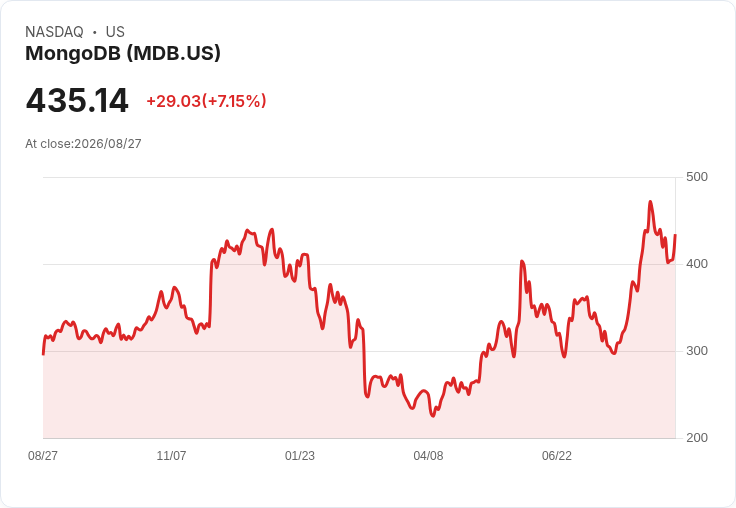Click the sharp spike peak just above the 400 line in June
Image resolution: width=736 pixels, height=508 pixels.
[522, 261]
